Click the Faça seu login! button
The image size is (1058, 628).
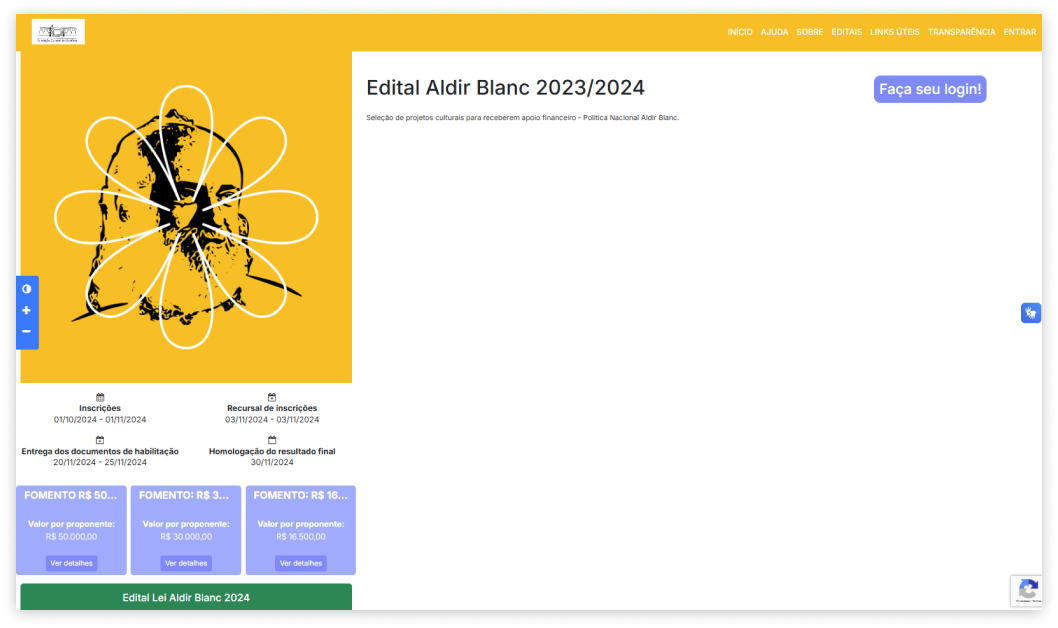tap(930, 89)
